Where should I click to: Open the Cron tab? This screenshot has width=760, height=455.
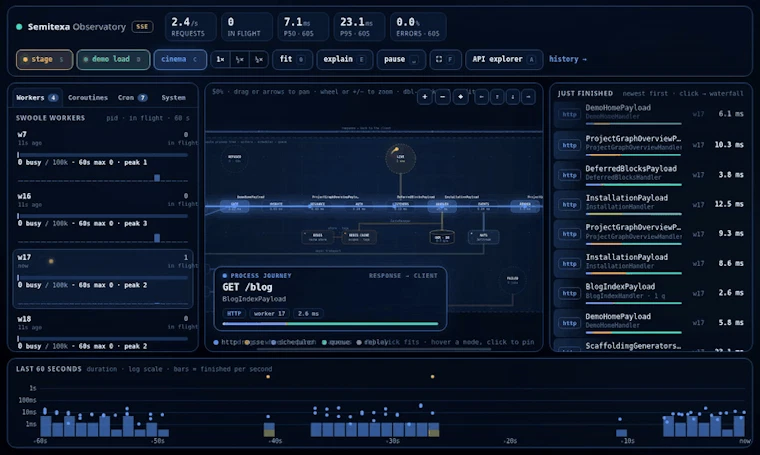coord(132,97)
